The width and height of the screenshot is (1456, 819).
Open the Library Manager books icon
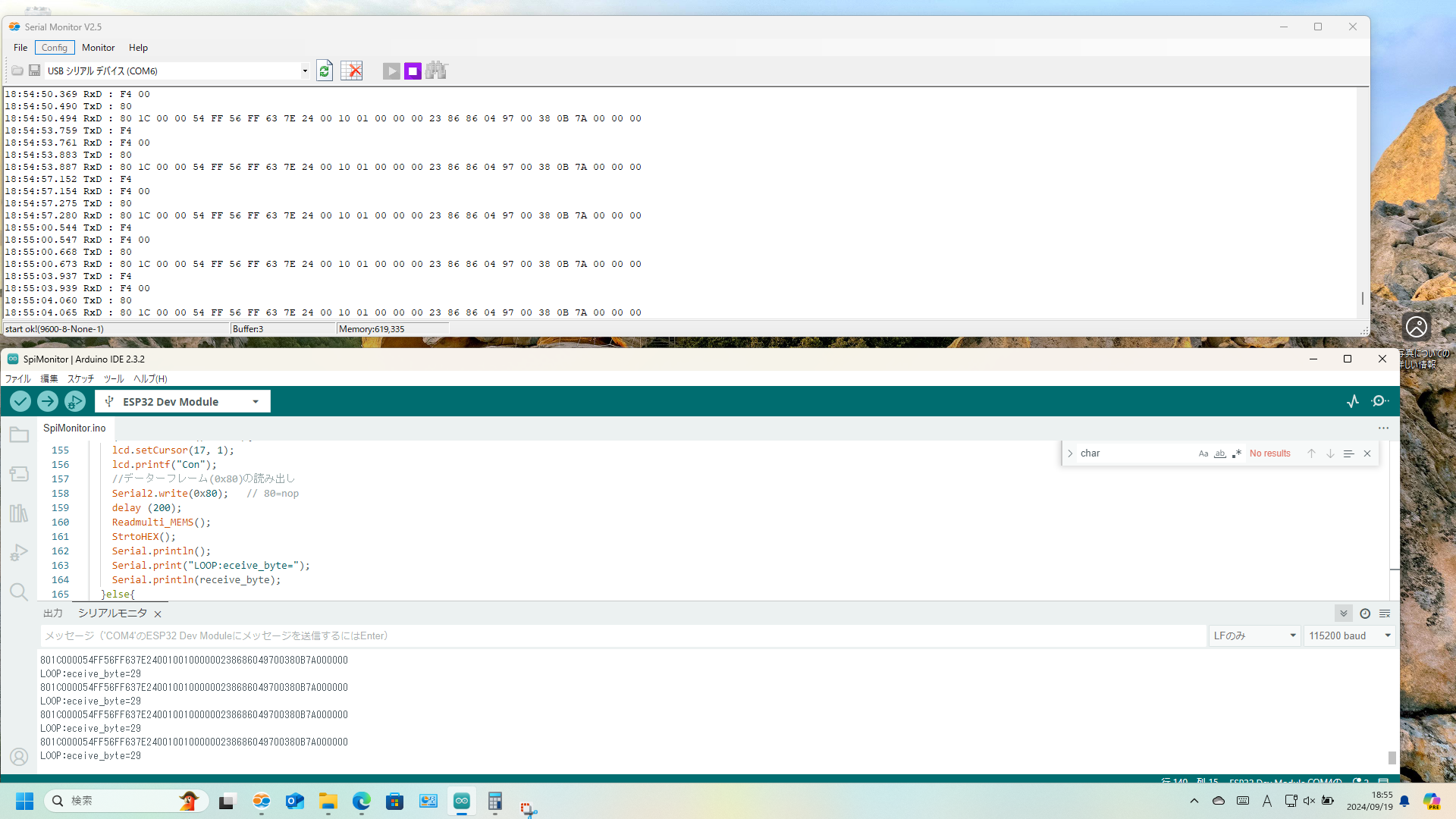(19, 513)
